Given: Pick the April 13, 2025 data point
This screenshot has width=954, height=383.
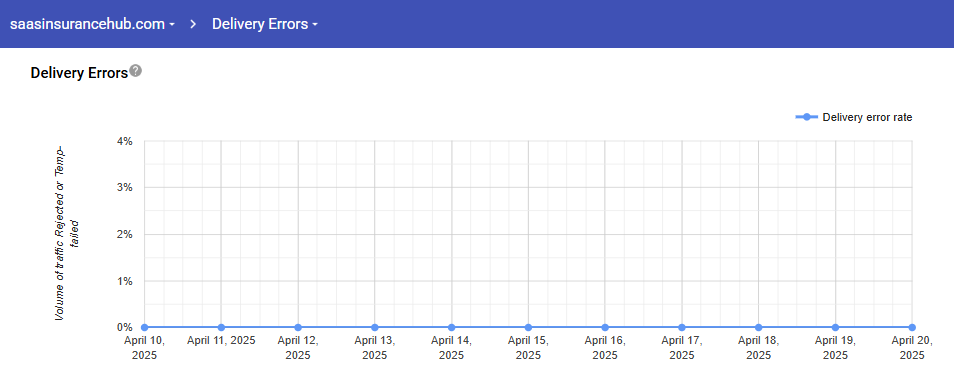Looking at the screenshot, I should tap(375, 327).
